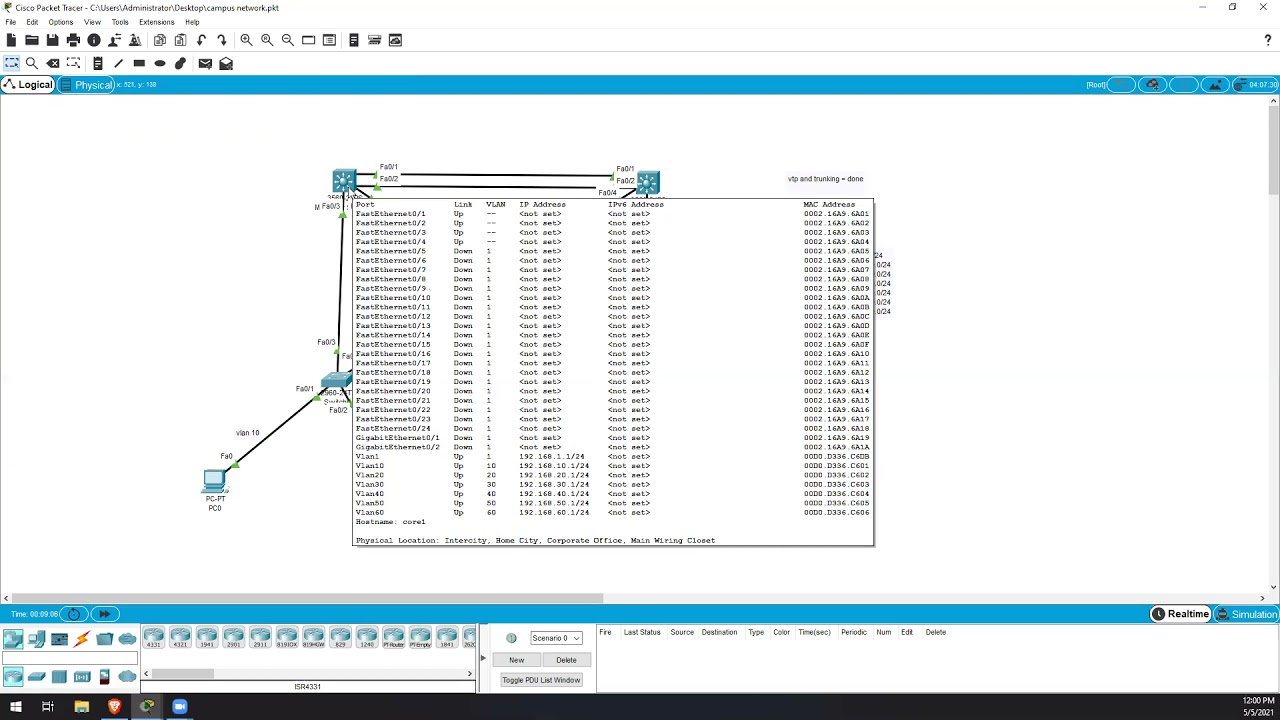This screenshot has height=720, width=1280.
Task: Add a Complex PDU open envelope
Action: point(226,63)
